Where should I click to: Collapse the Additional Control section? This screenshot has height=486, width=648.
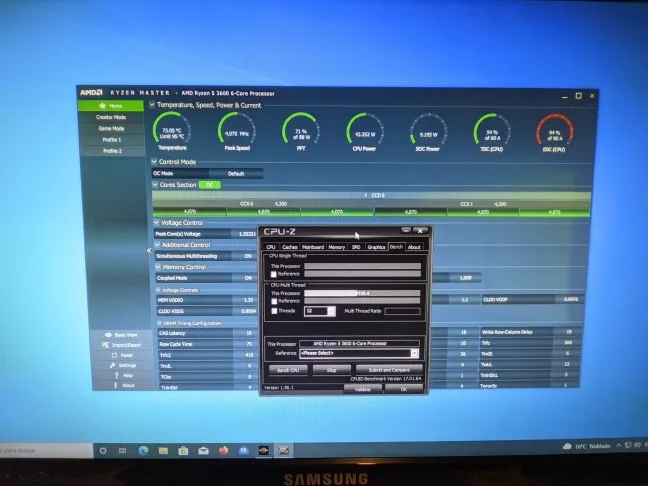pos(157,245)
